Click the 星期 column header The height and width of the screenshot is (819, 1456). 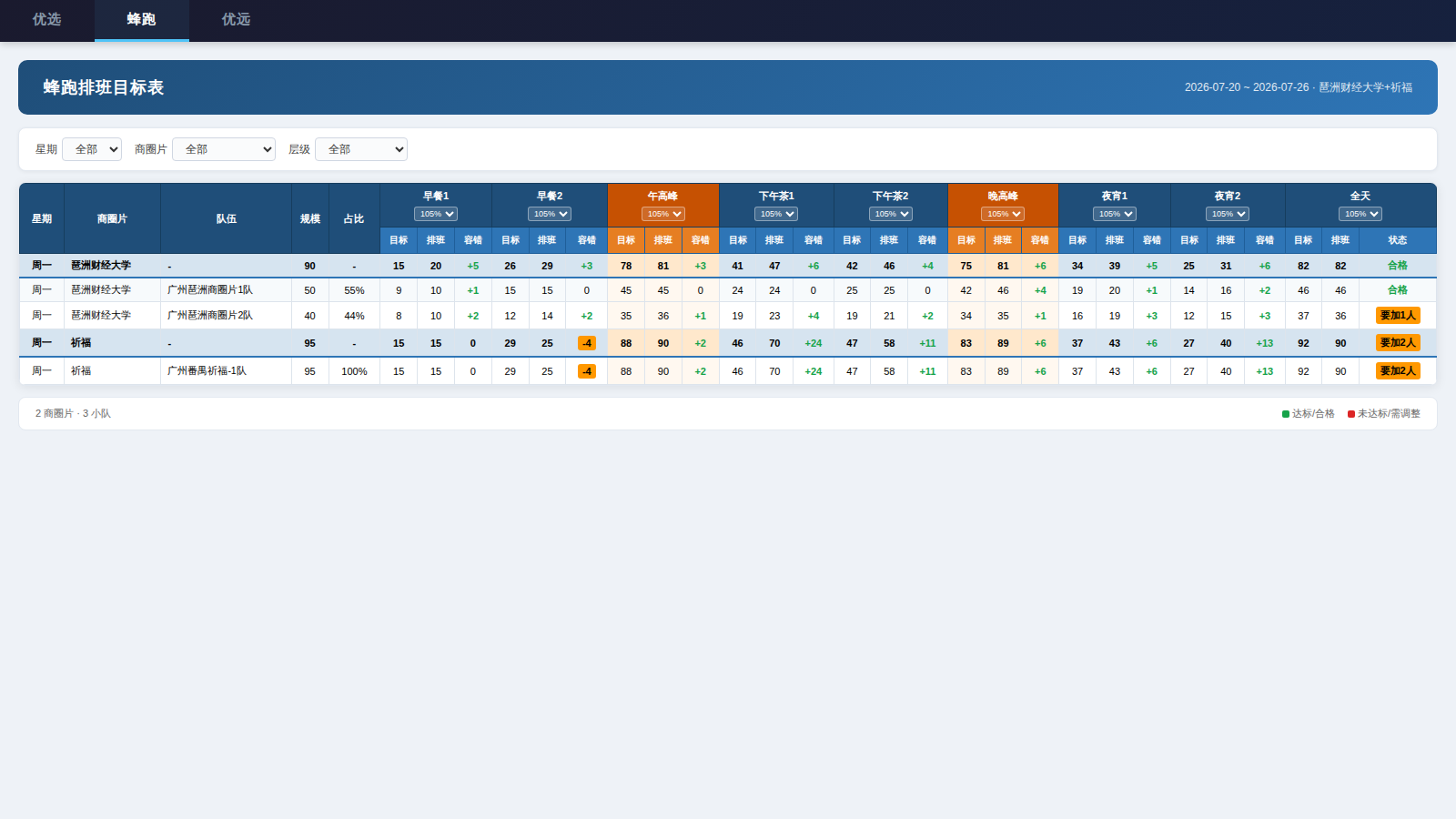point(42,218)
